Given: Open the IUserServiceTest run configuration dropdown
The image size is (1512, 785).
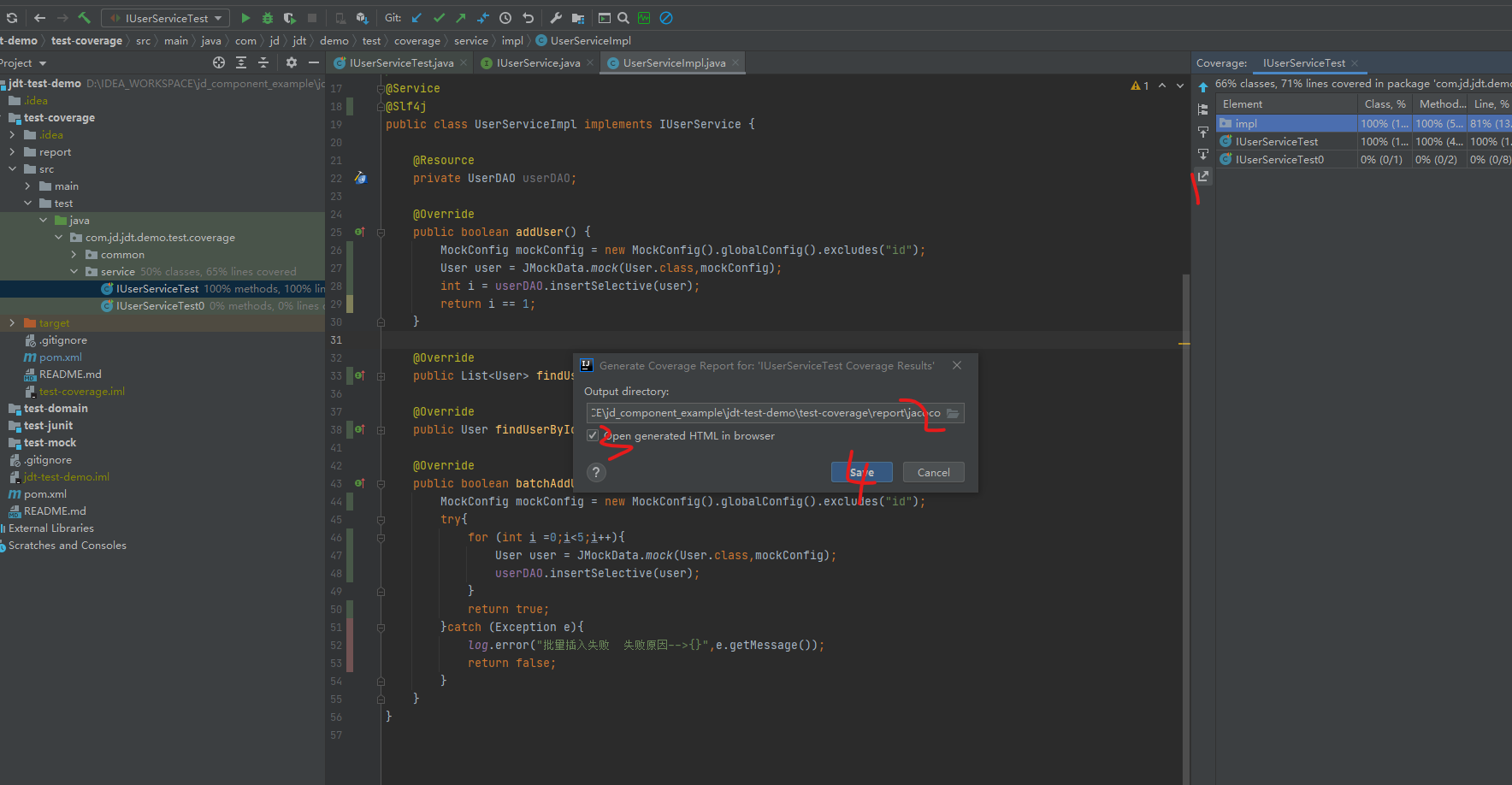Looking at the screenshot, I should (166, 18).
